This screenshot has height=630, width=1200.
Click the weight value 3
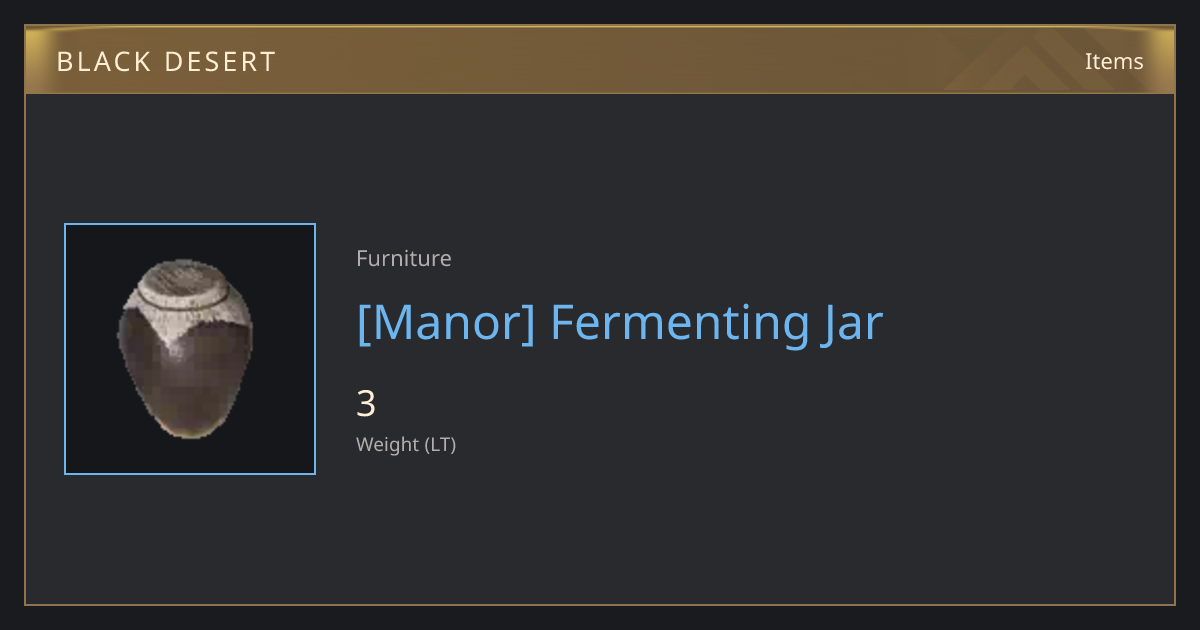pyautogui.click(x=366, y=404)
